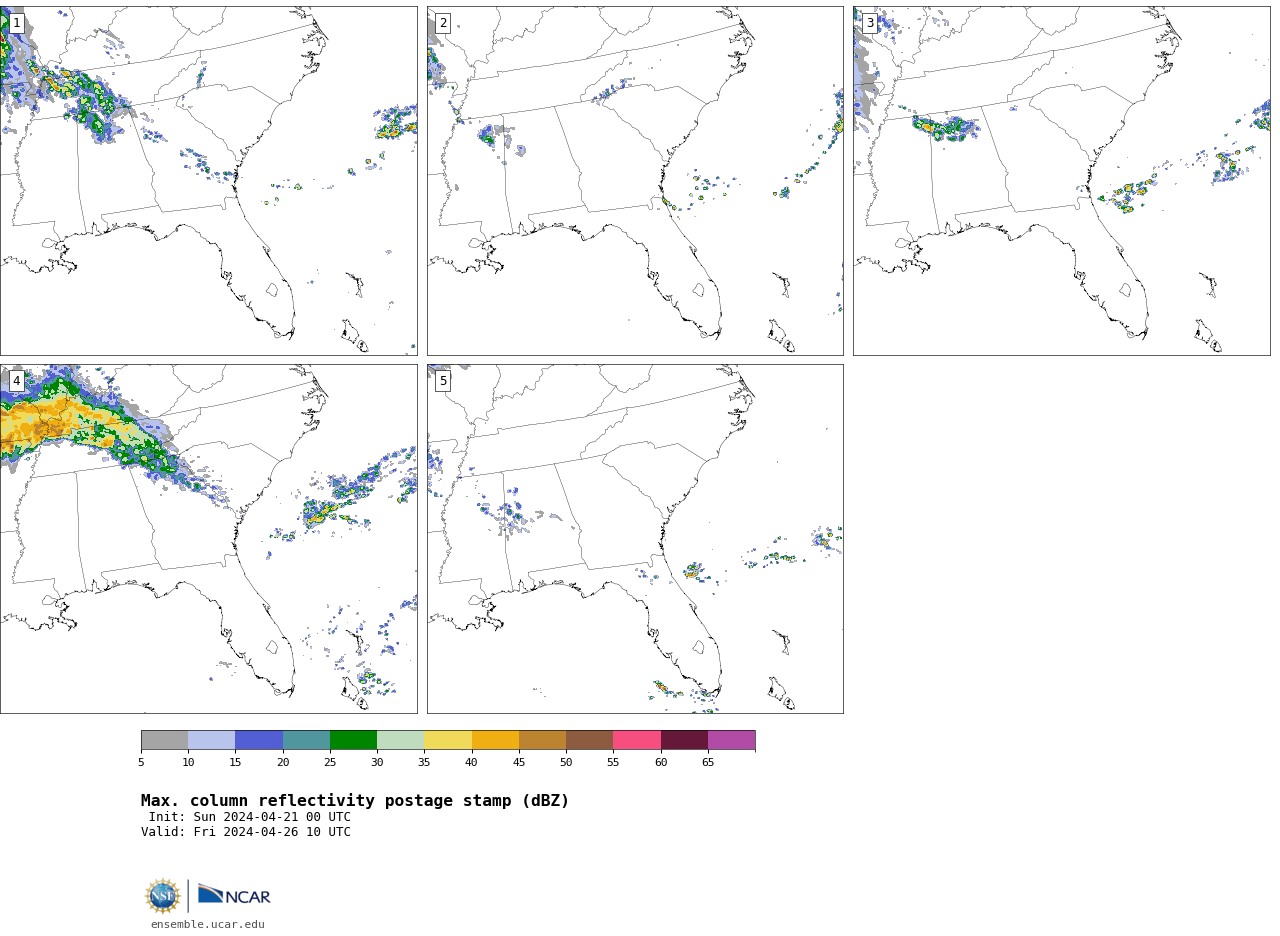This screenshot has width=1280, height=936.
Task: Click the pink 55-60 dBZ swatch
Action: tap(637, 740)
